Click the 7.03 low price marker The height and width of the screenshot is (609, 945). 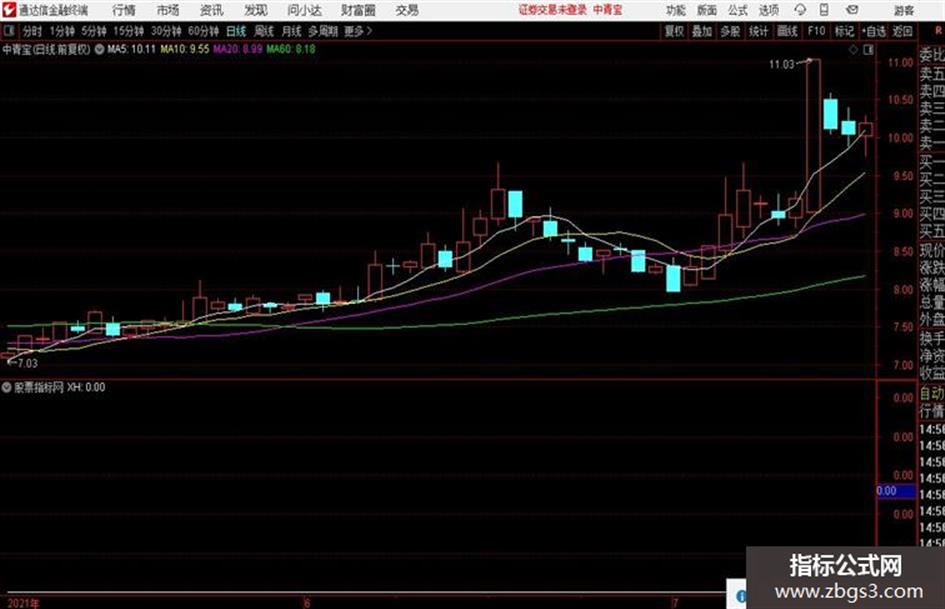point(27,363)
